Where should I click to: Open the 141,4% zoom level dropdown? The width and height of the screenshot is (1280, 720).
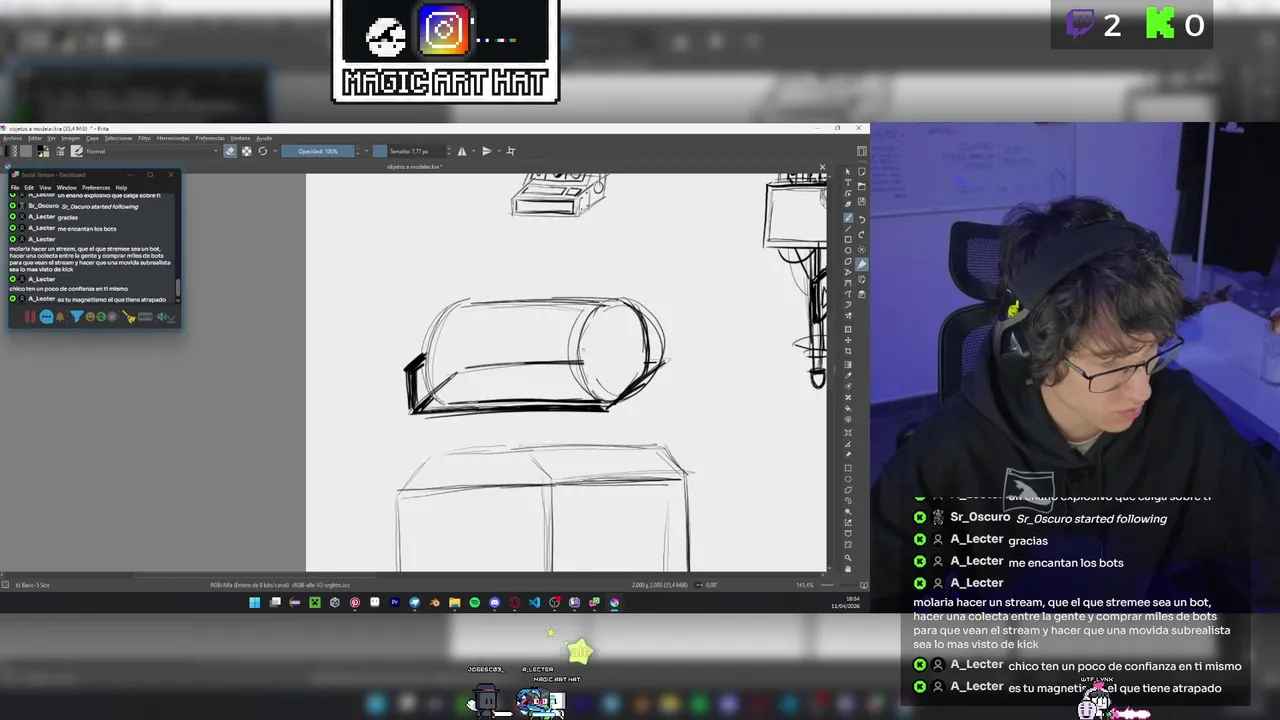pos(805,585)
